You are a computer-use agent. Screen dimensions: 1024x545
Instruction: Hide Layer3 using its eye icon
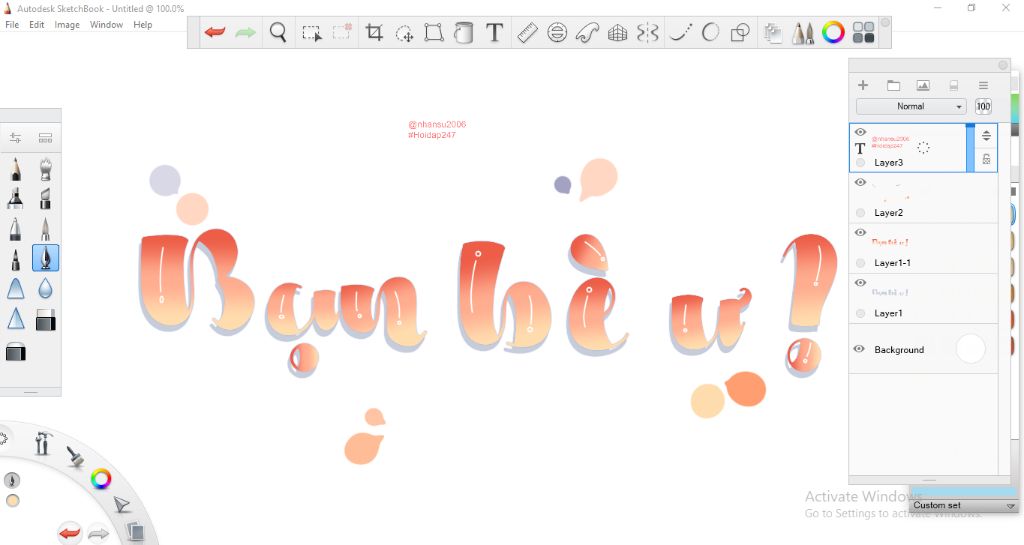click(x=860, y=132)
